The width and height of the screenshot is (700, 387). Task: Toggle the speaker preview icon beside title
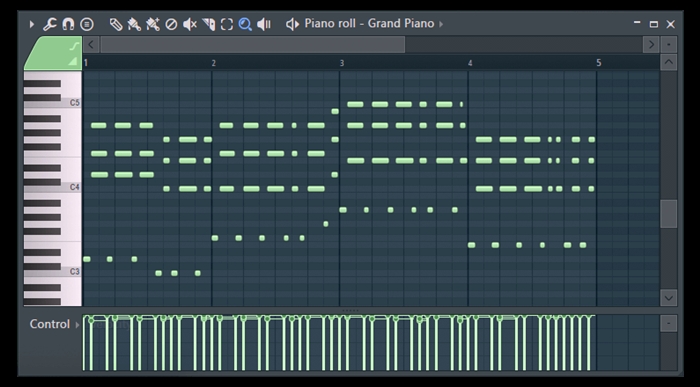point(292,24)
